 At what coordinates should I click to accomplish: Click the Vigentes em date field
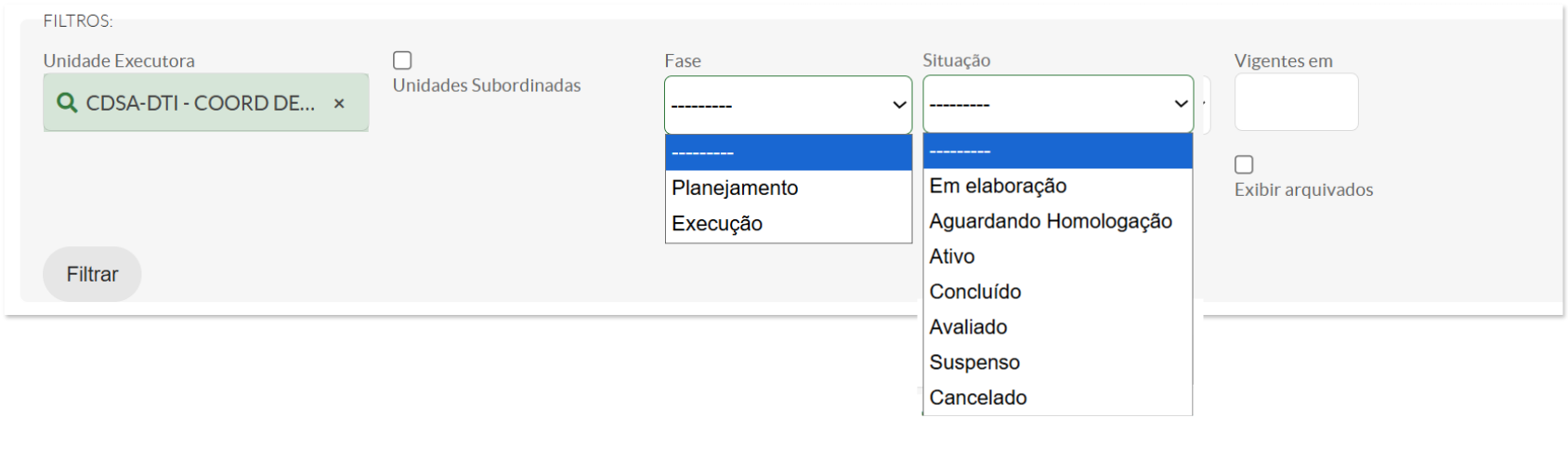[x=1296, y=102]
